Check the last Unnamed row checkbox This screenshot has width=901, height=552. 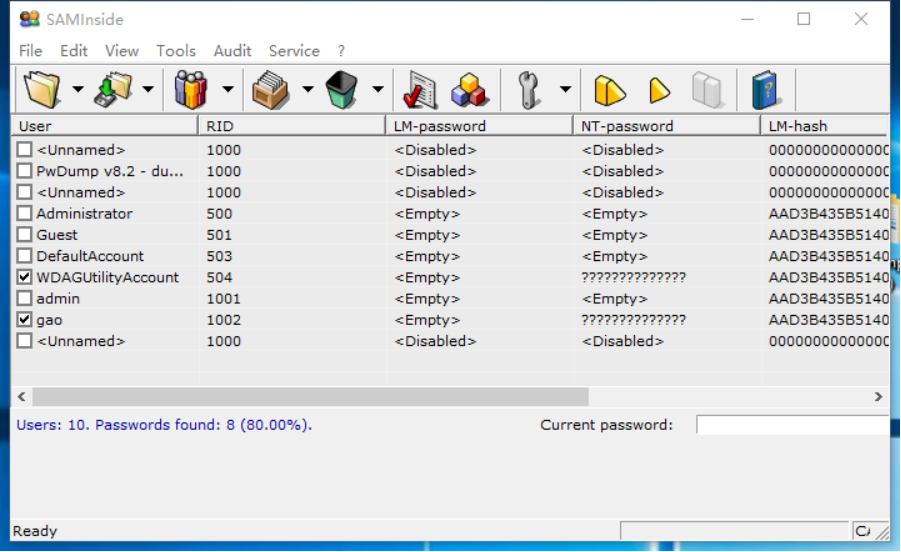24,341
